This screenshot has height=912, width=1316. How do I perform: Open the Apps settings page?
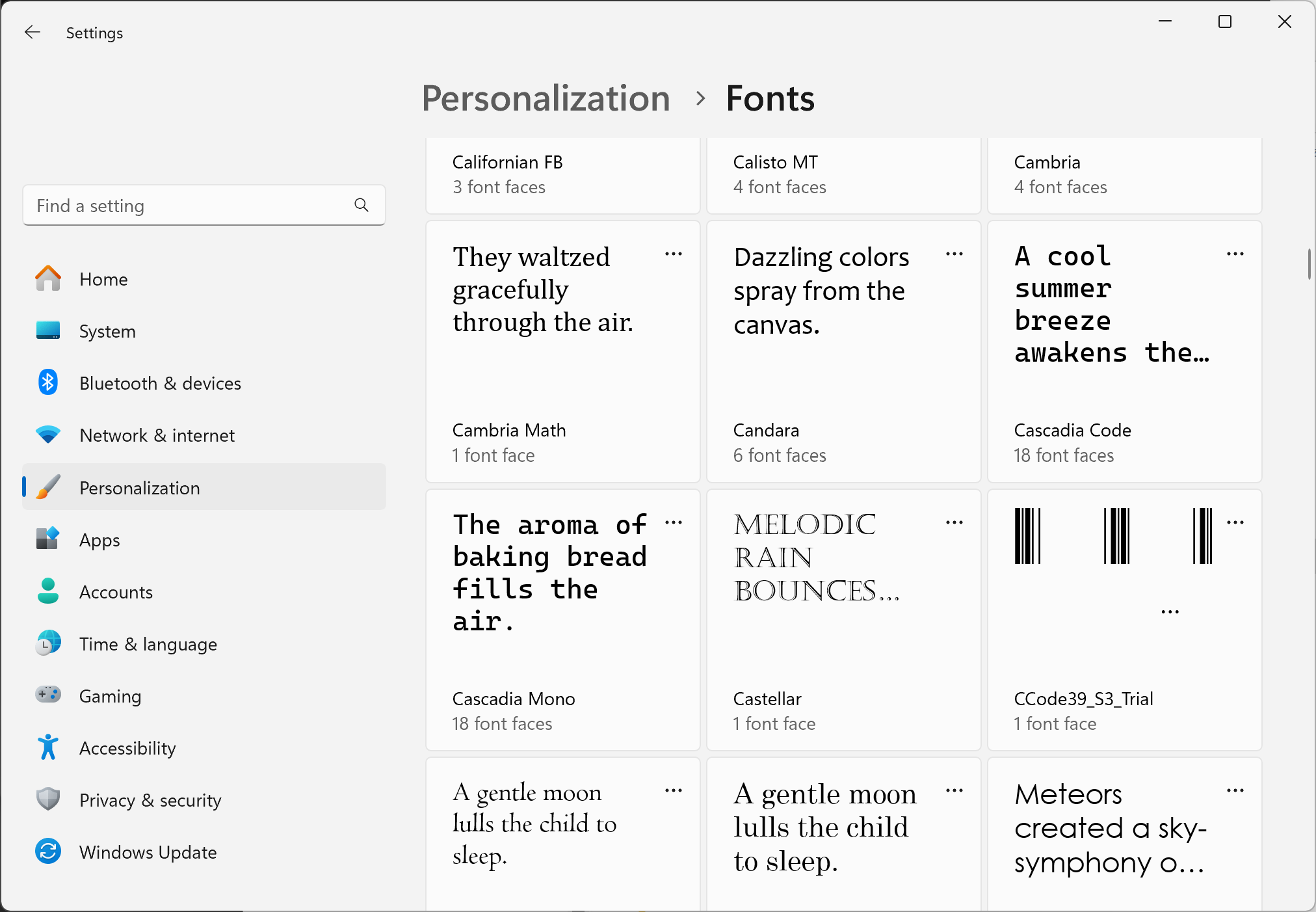(x=204, y=540)
